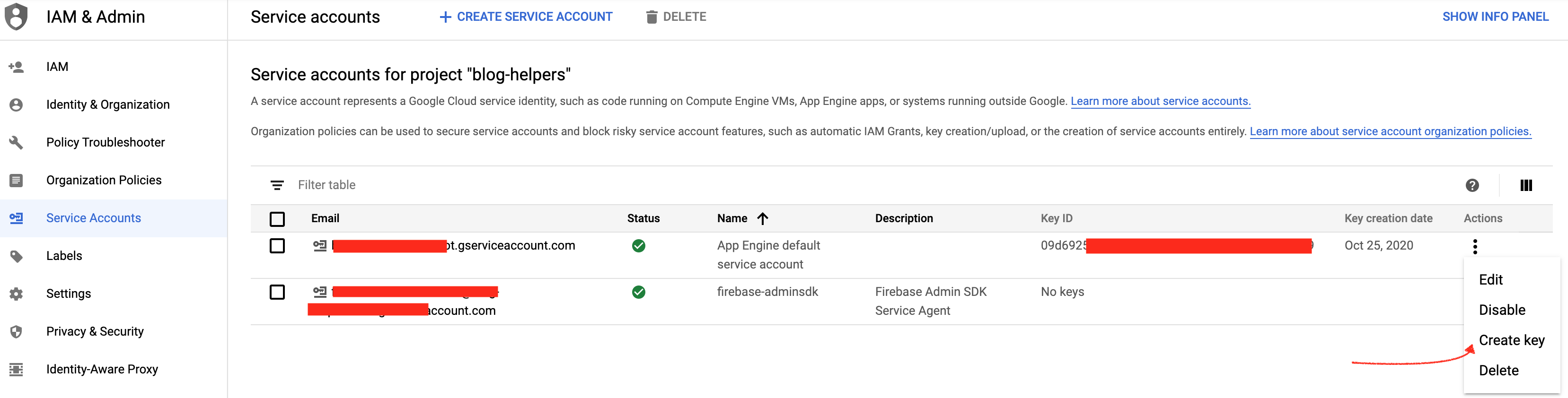Click the 'No keys' cell

pos(1062,292)
